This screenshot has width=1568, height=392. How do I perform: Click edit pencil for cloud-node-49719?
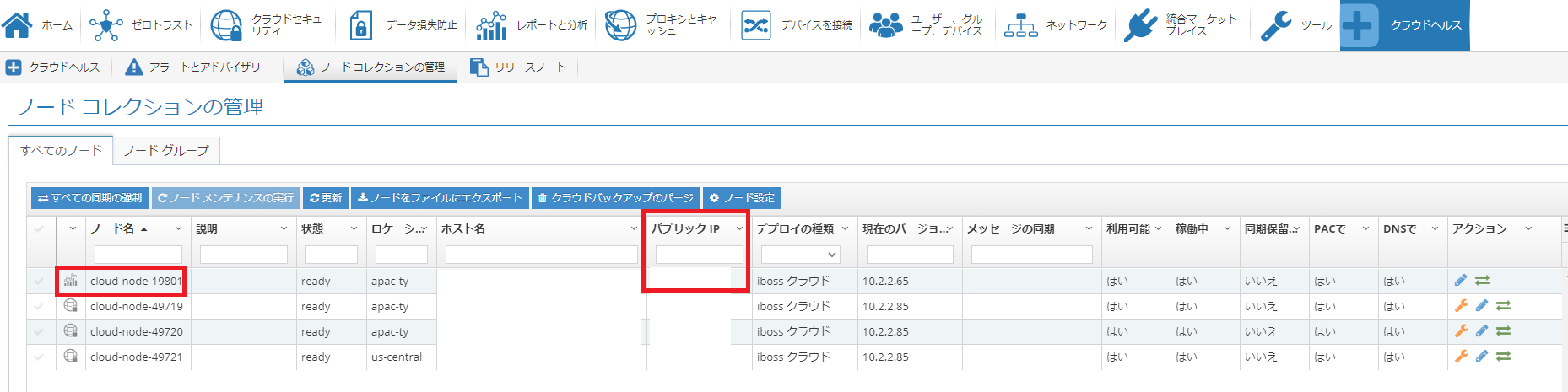(1482, 306)
